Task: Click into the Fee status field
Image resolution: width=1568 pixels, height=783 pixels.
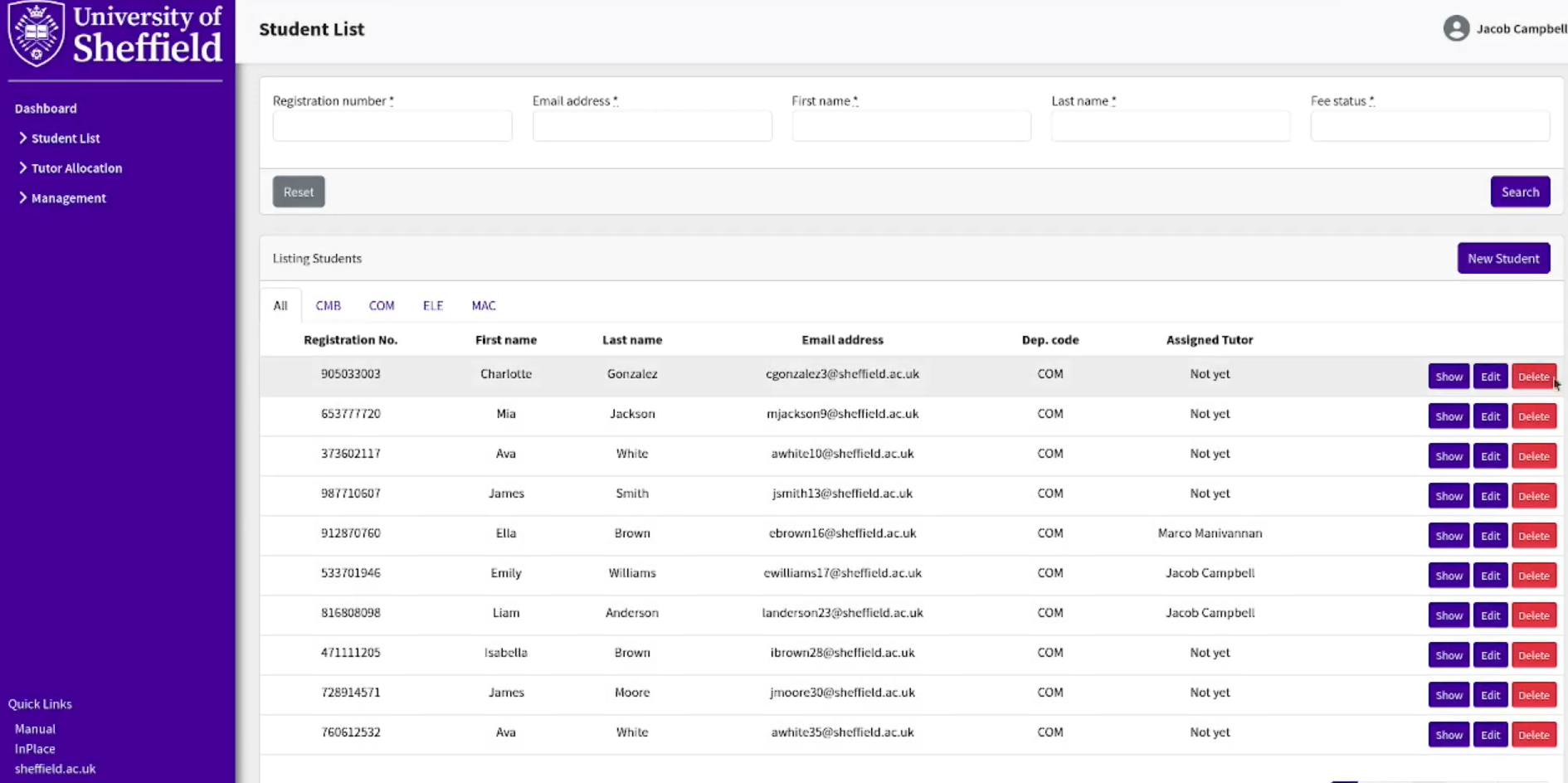Action: click(x=1429, y=127)
